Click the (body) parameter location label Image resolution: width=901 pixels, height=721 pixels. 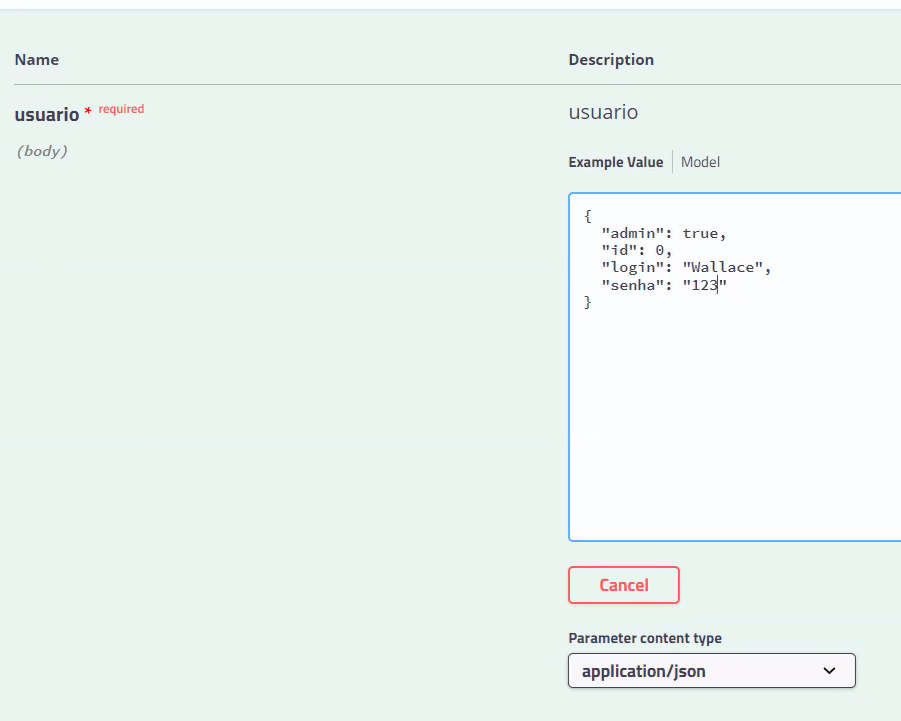point(42,151)
